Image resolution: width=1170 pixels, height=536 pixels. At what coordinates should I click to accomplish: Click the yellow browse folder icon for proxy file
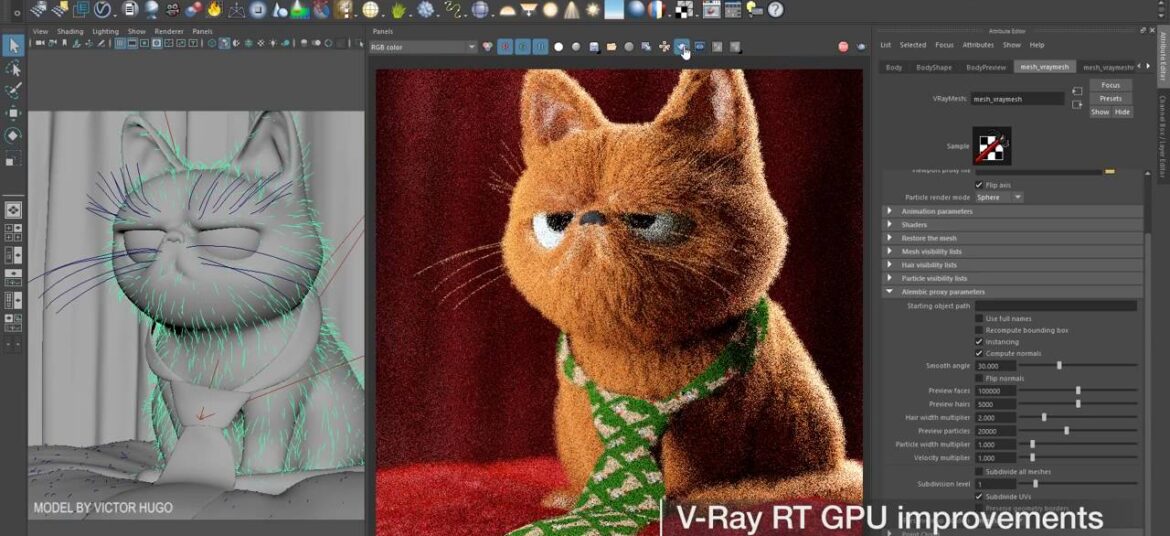click(1110, 172)
